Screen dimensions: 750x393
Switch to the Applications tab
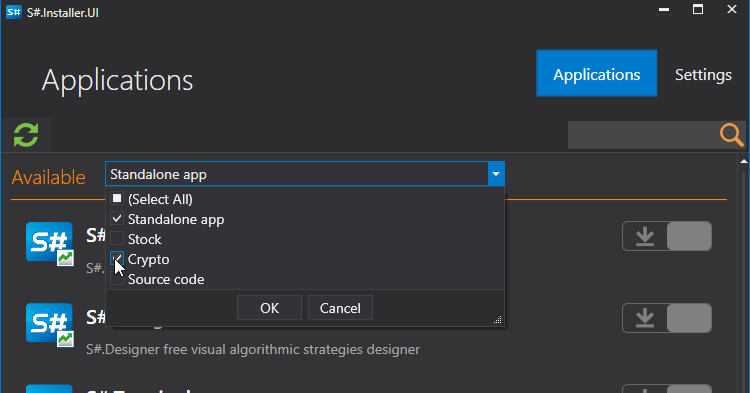click(x=596, y=73)
